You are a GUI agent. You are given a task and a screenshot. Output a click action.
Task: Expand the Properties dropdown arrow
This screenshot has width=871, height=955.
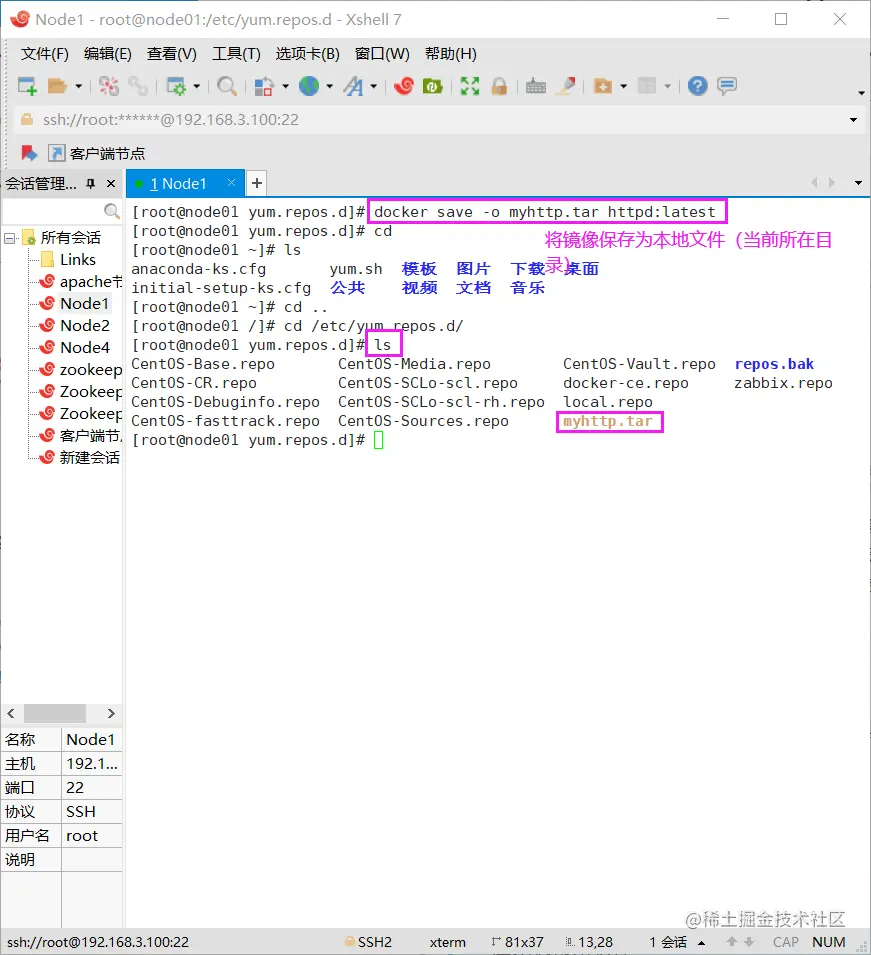pyautogui.click(x=197, y=86)
